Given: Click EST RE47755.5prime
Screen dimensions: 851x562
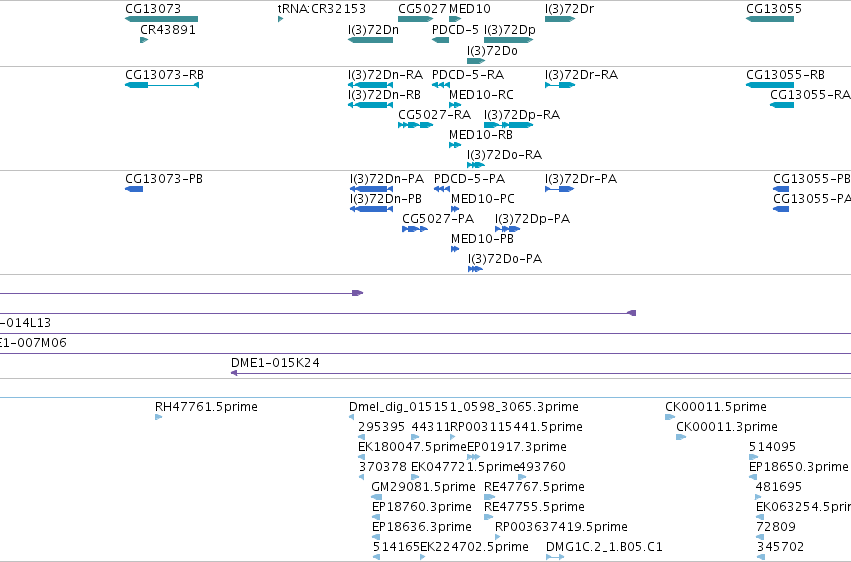Looking at the screenshot, I should [x=488, y=517].
